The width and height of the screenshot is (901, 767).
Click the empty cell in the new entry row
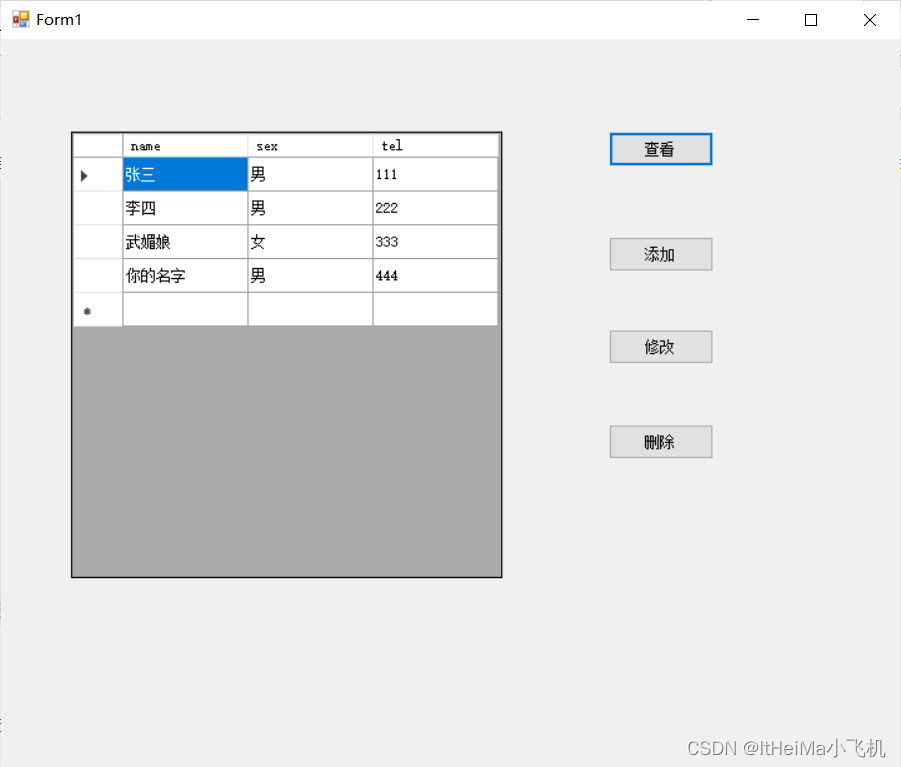click(185, 310)
